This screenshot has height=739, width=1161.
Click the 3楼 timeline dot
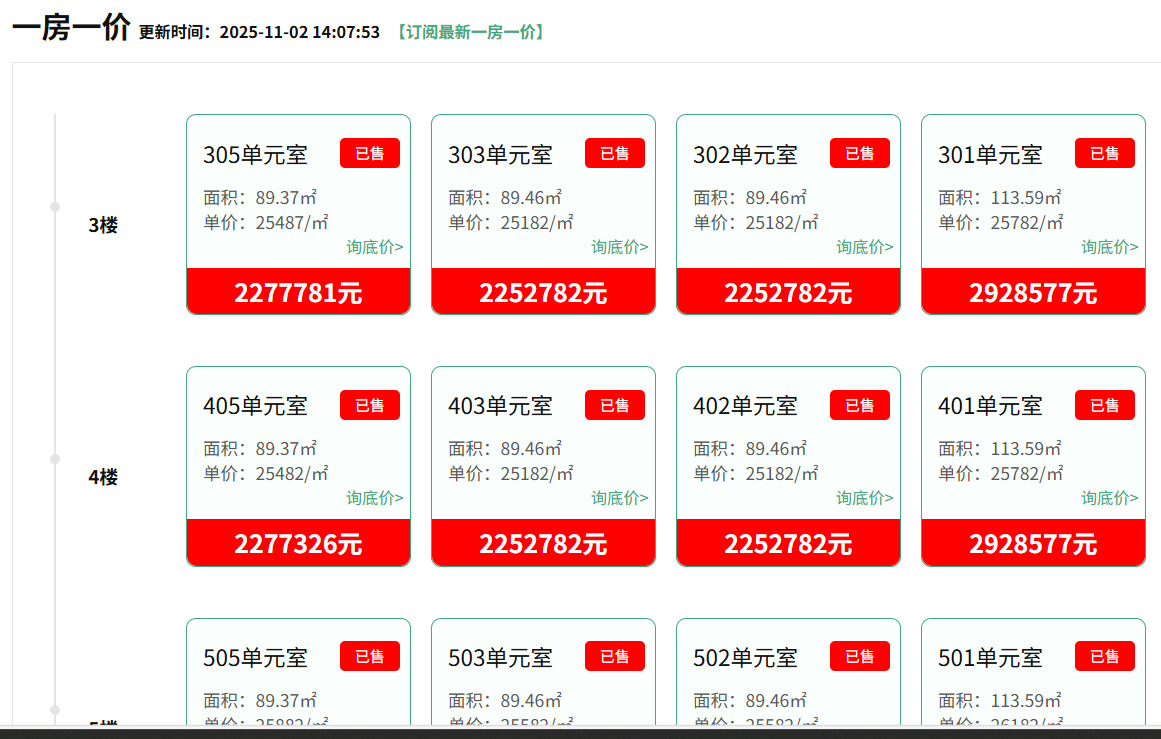[x=55, y=207]
